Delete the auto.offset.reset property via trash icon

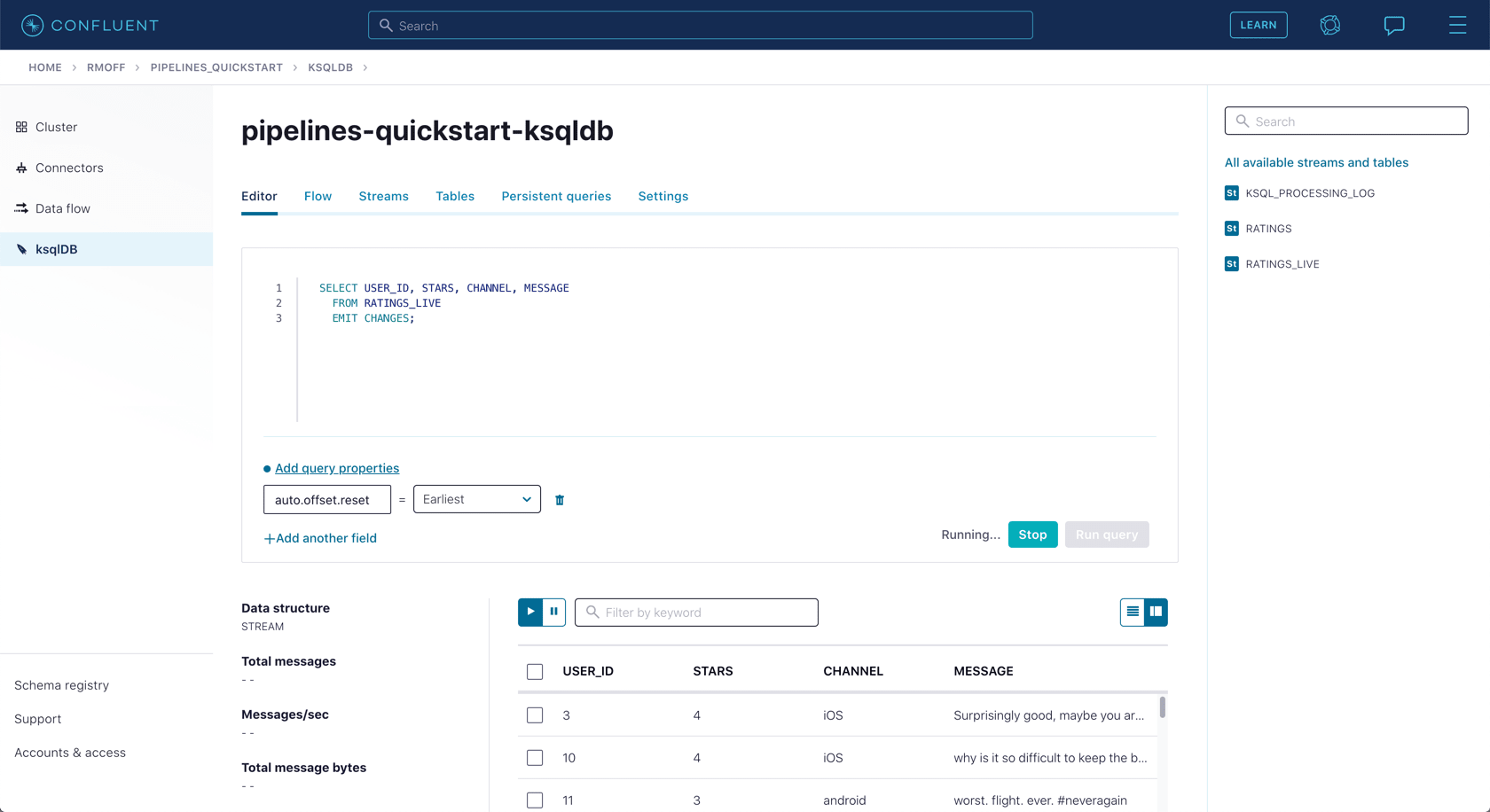point(560,500)
